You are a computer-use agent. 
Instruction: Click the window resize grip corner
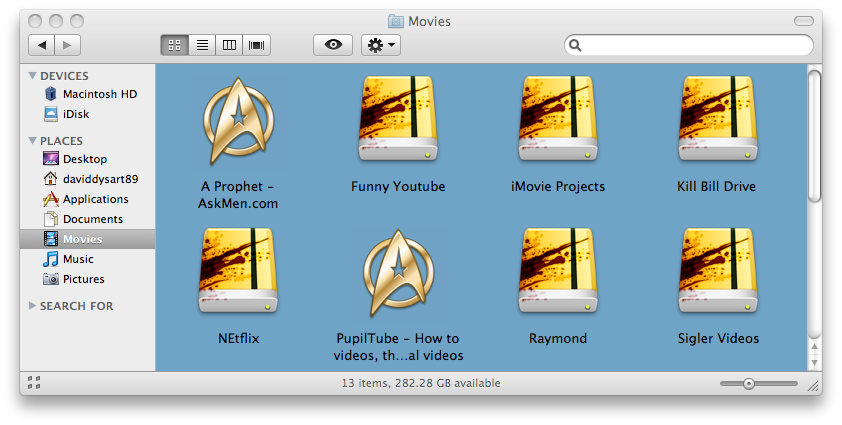click(813, 385)
